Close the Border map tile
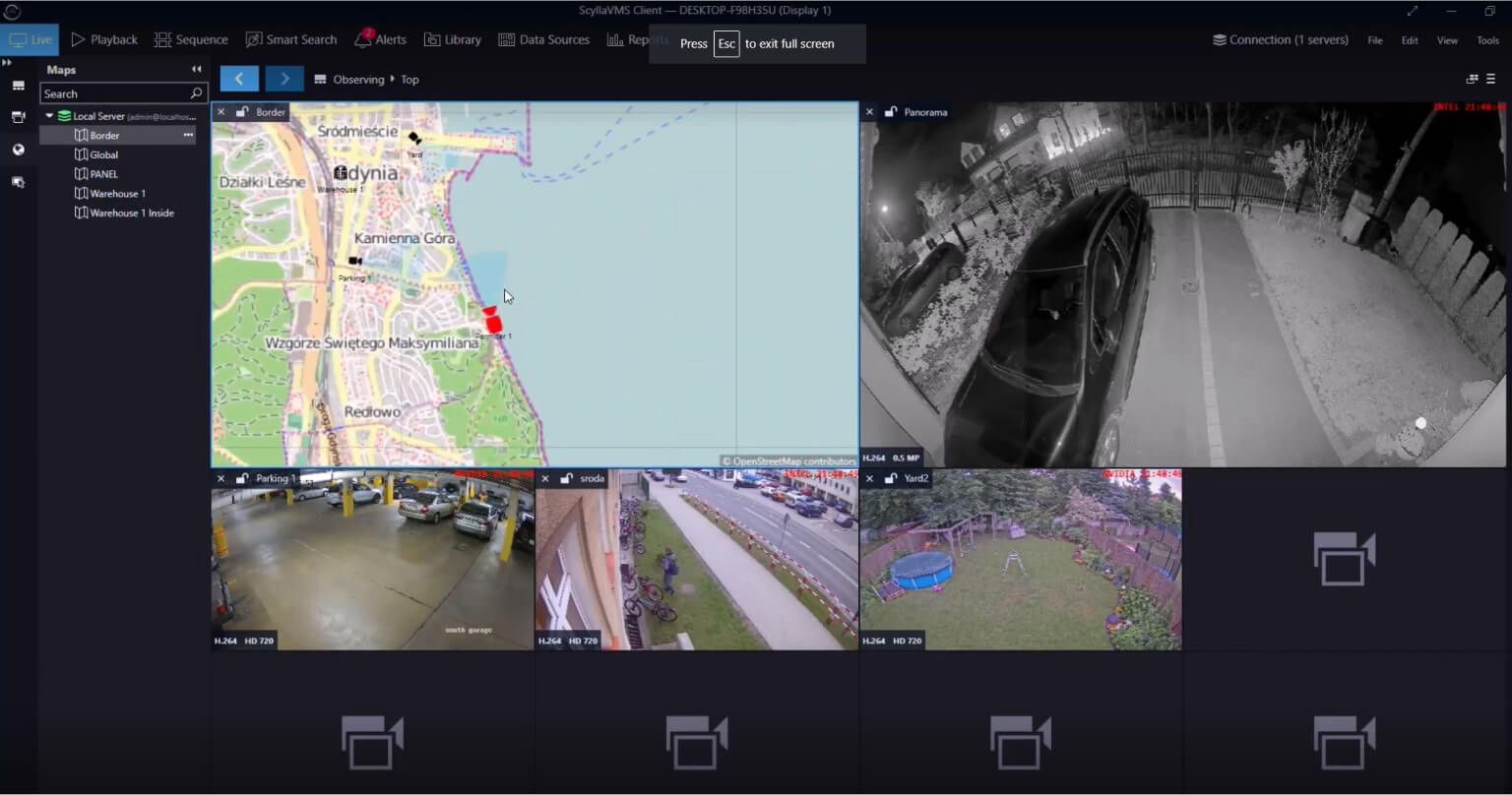 click(221, 112)
